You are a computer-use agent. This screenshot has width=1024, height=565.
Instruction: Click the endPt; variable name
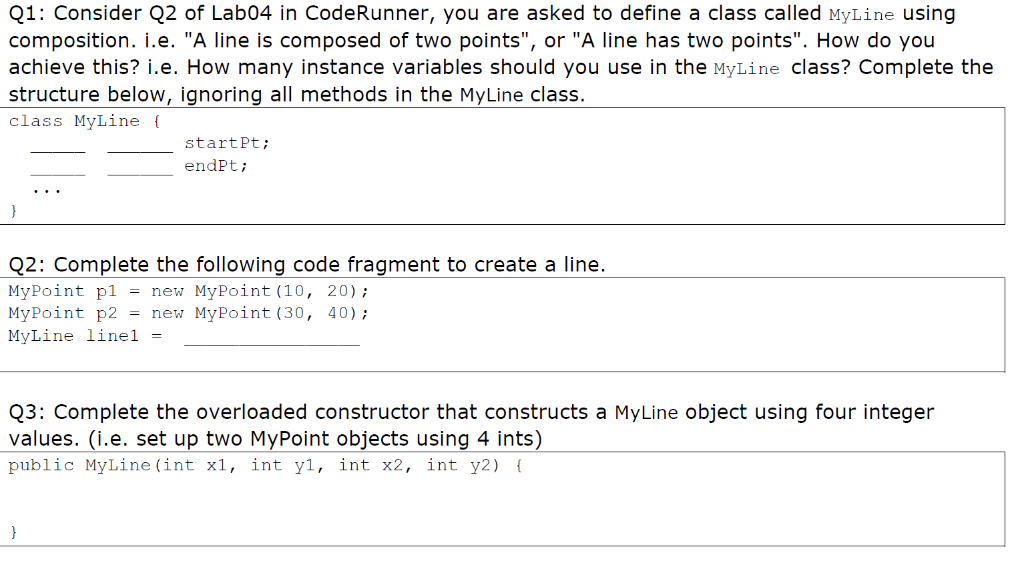[216, 166]
